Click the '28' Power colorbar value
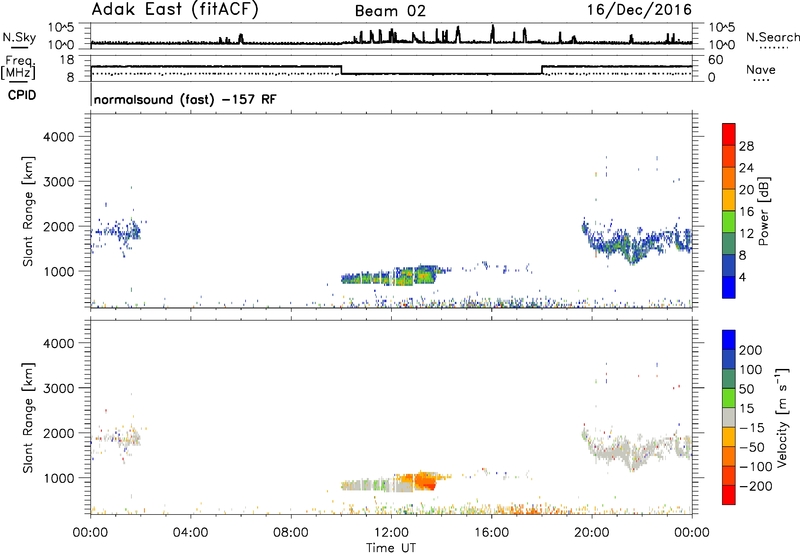The height and width of the screenshot is (554, 800). coord(746,146)
